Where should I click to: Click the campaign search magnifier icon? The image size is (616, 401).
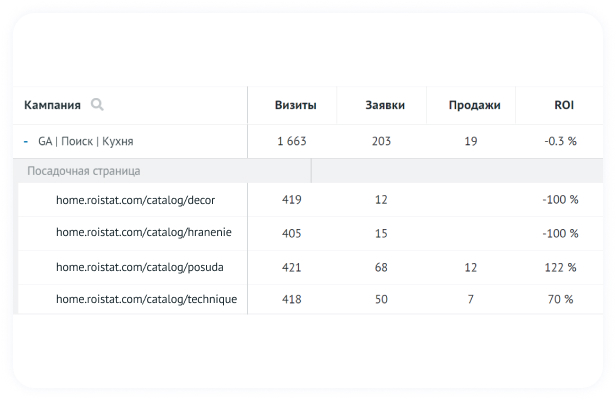click(97, 104)
